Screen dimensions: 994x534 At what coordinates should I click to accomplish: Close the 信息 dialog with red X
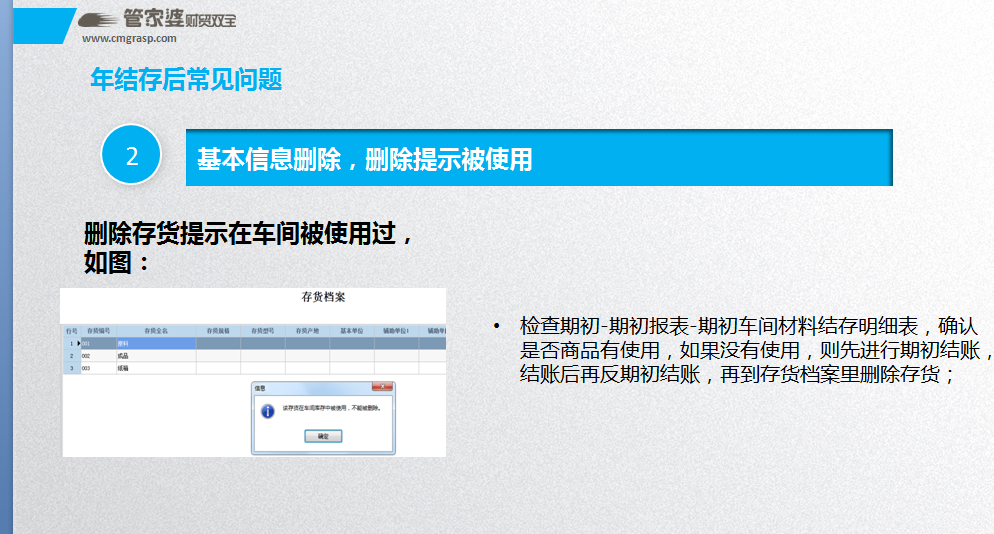(x=383, y=386)
